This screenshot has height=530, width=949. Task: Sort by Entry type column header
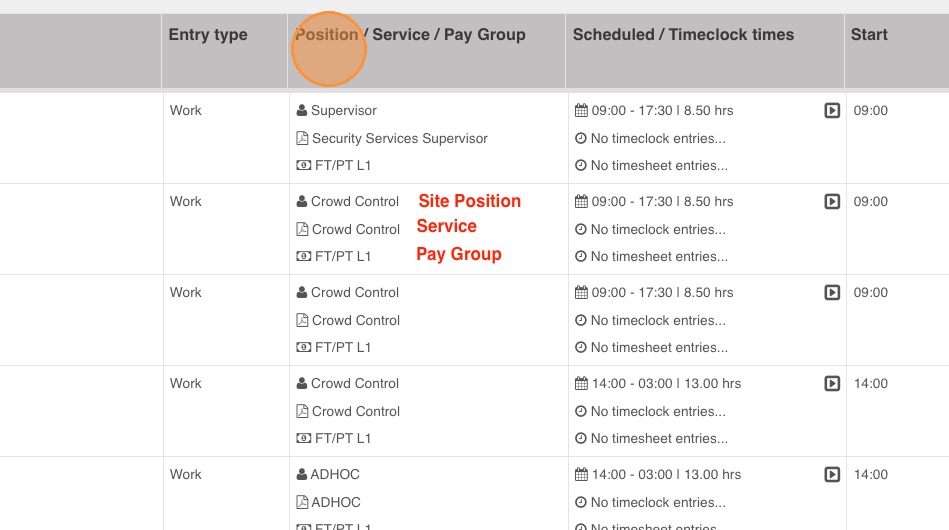pyautogui.click(x=208, y=35)
